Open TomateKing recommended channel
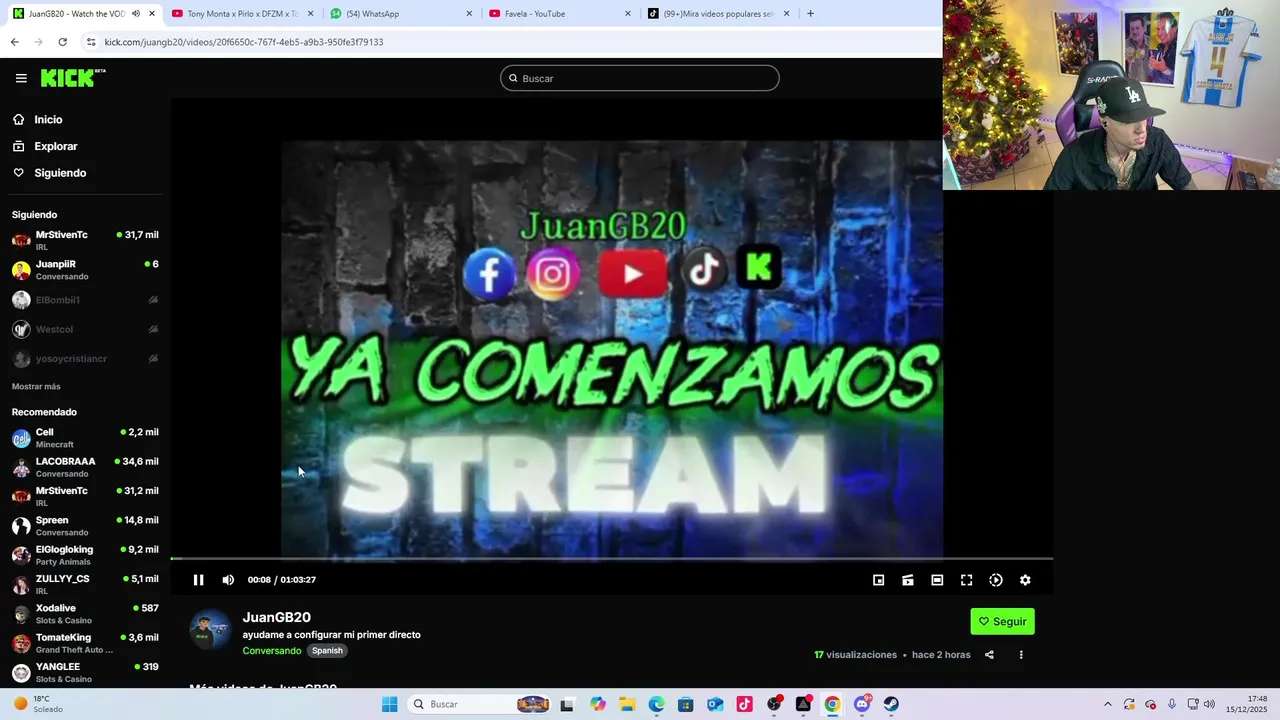The height and width of the screenshot is (720, 1280). pyautogui.click(x=85, y=643)
